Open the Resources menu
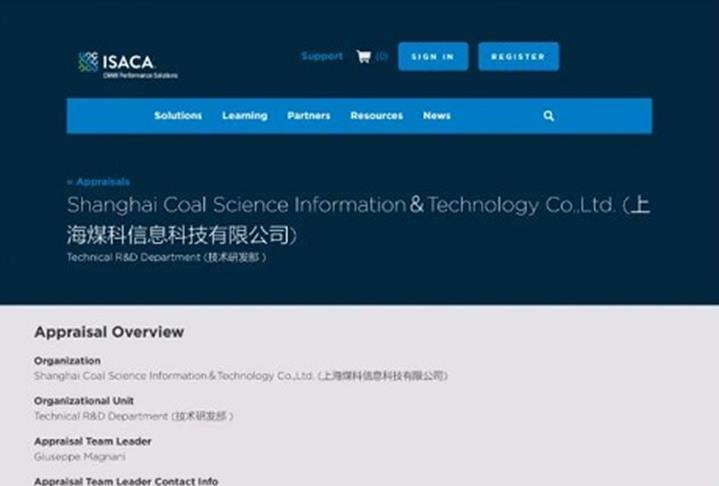 pos(376,116)
